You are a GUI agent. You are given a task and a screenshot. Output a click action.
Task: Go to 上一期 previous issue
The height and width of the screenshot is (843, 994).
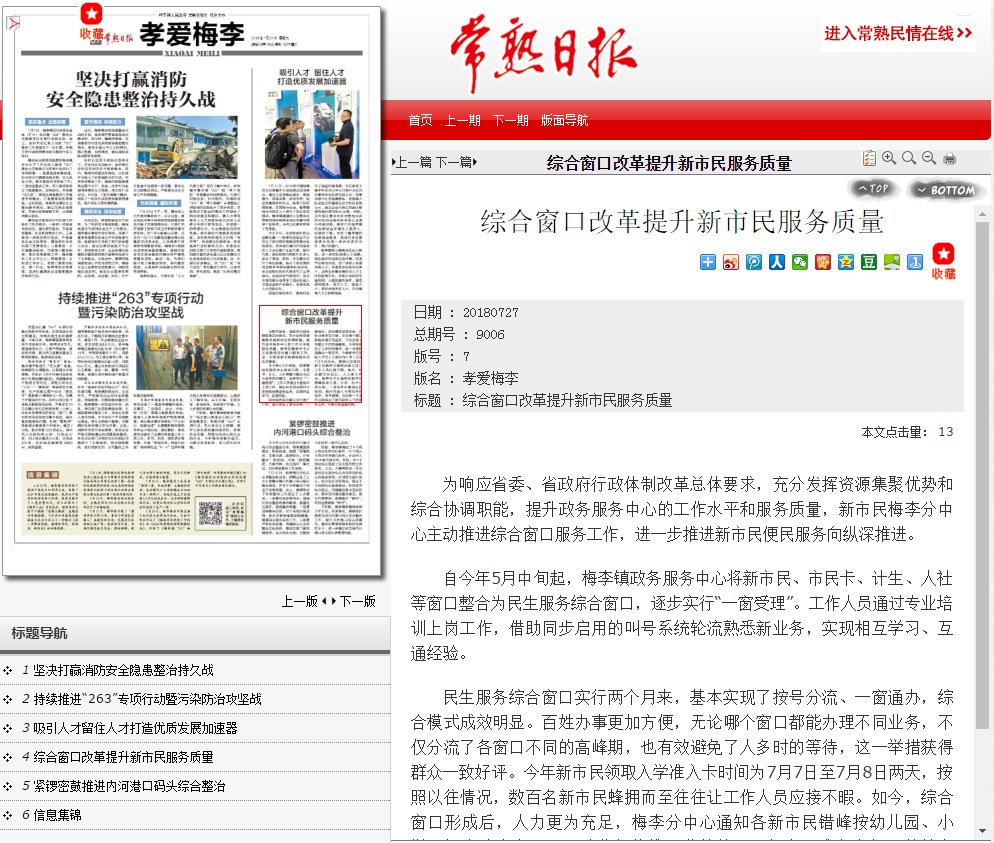[462, 120]
